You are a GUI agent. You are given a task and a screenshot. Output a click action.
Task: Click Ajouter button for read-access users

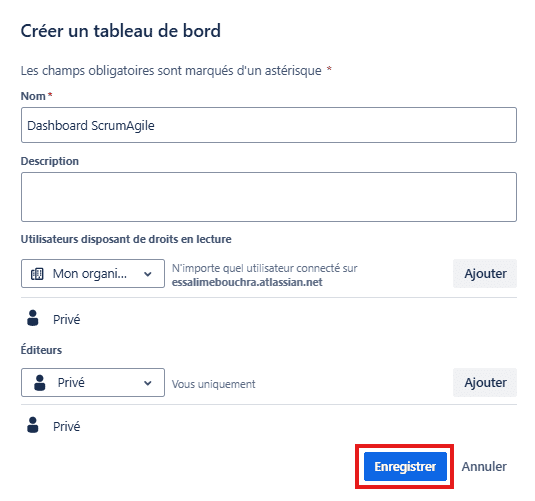pos(485,274)
